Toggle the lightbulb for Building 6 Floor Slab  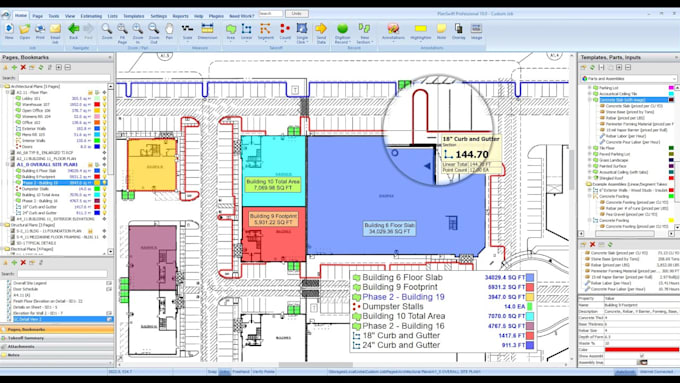[x=104, y=171]
